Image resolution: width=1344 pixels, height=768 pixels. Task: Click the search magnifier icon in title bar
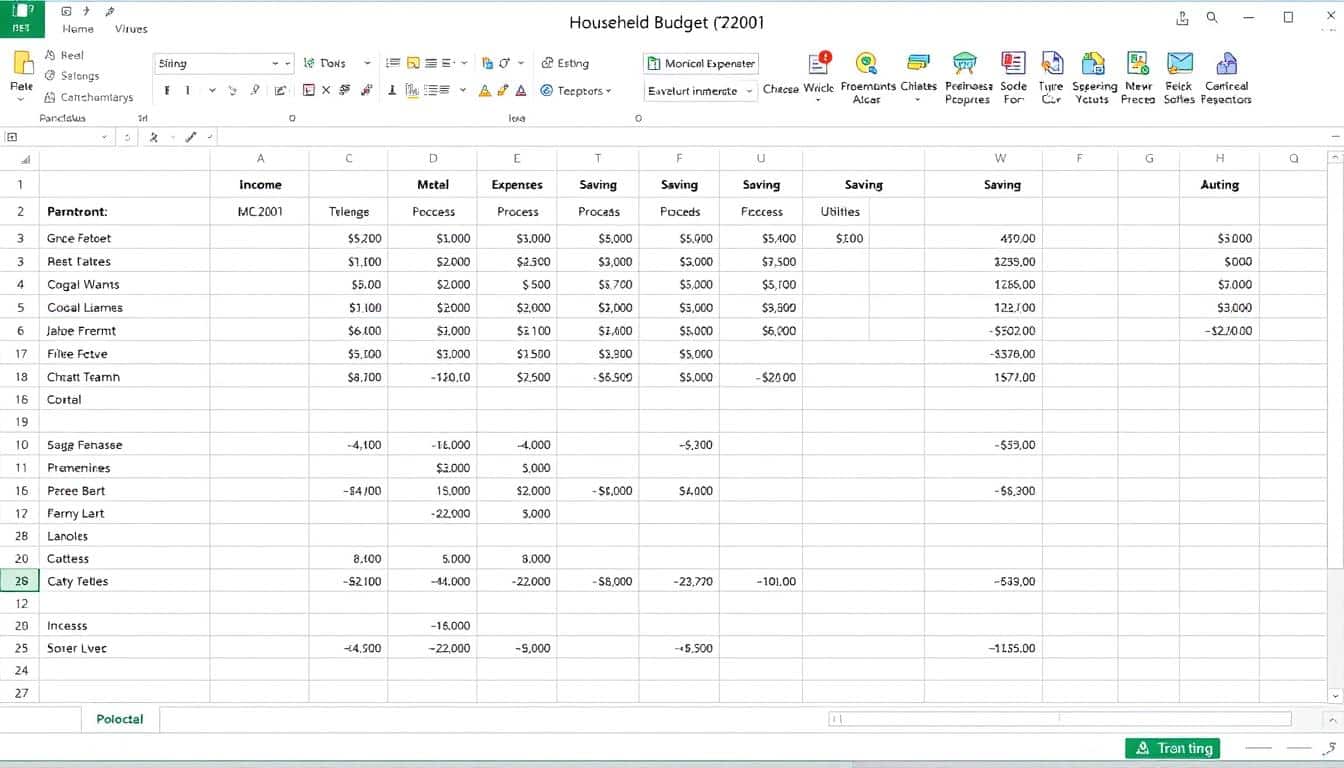[x=1212, y=17]
